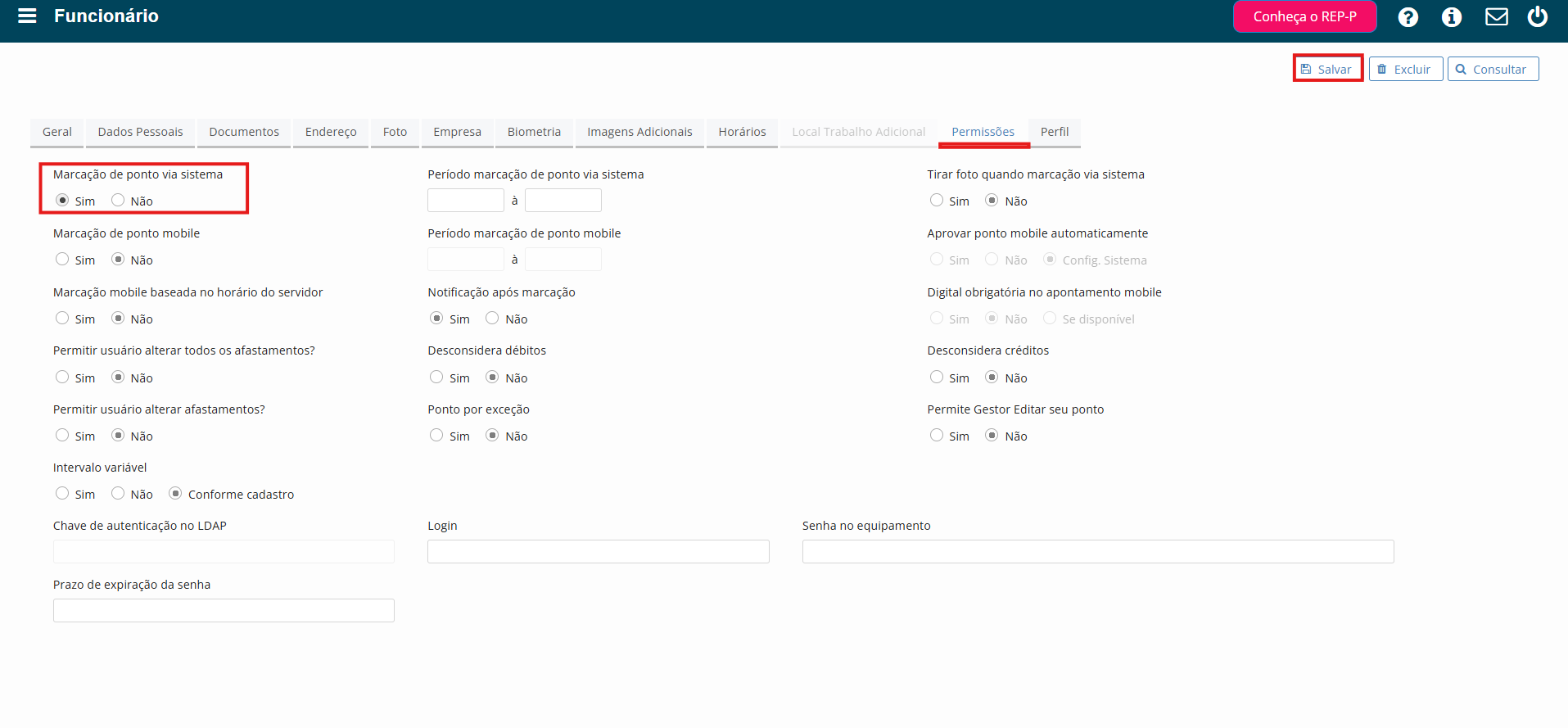Click start field of Período marcação via sistema

(466, 200)
